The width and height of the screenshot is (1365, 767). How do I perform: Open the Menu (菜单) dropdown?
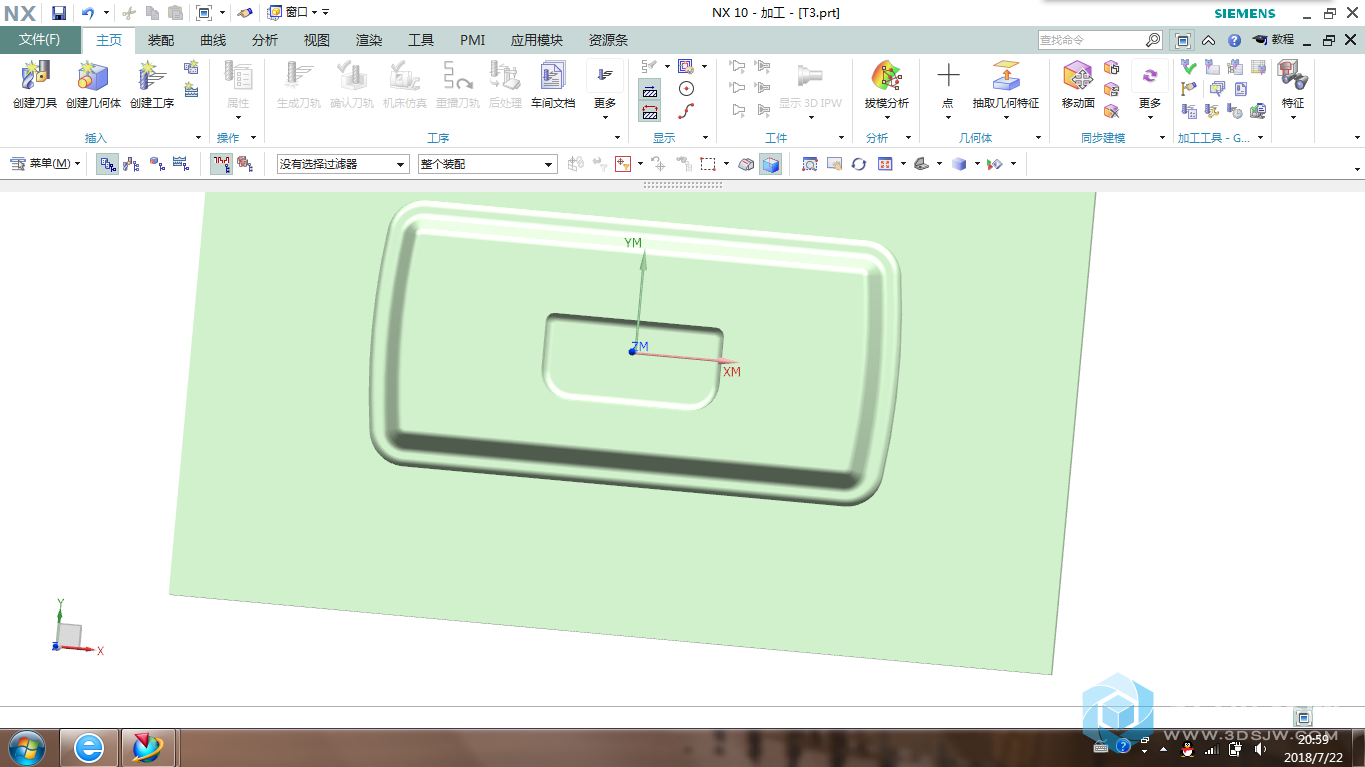(x=45, y=164)
